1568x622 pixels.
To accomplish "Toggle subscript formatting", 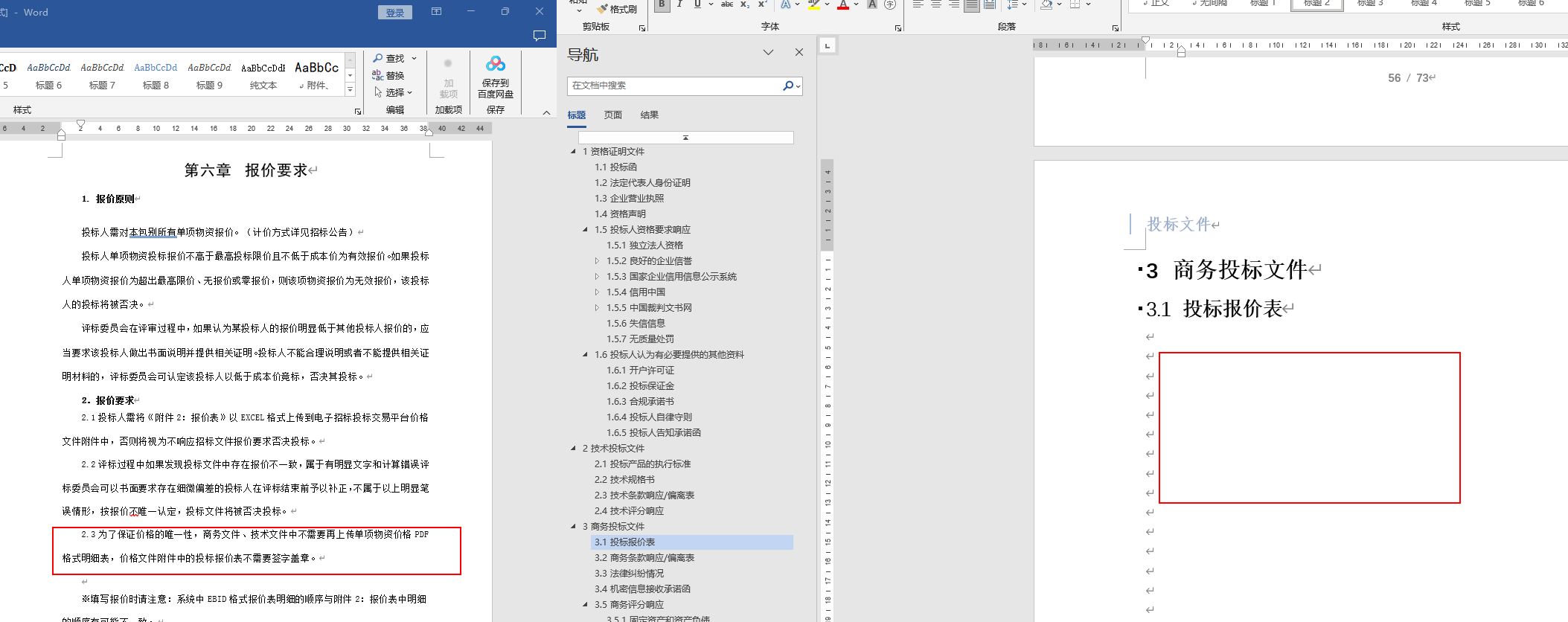I will pos(744,4).
